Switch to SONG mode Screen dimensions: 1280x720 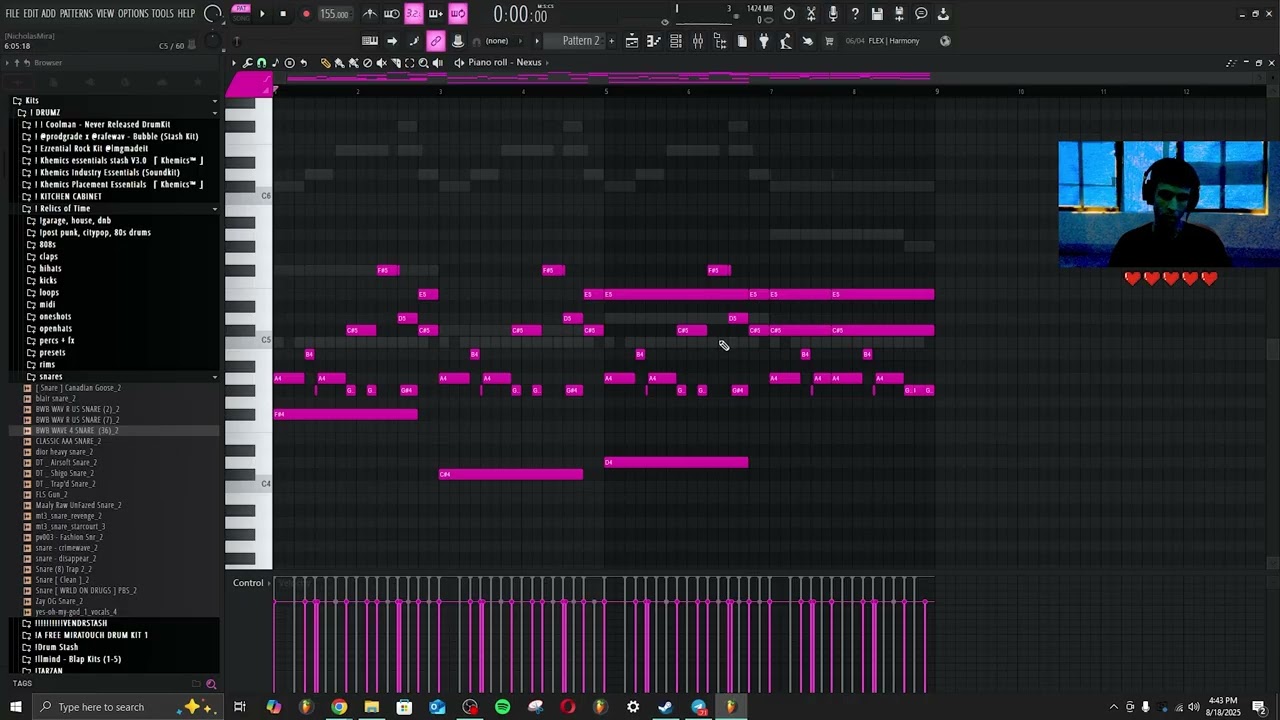[240, 18]
